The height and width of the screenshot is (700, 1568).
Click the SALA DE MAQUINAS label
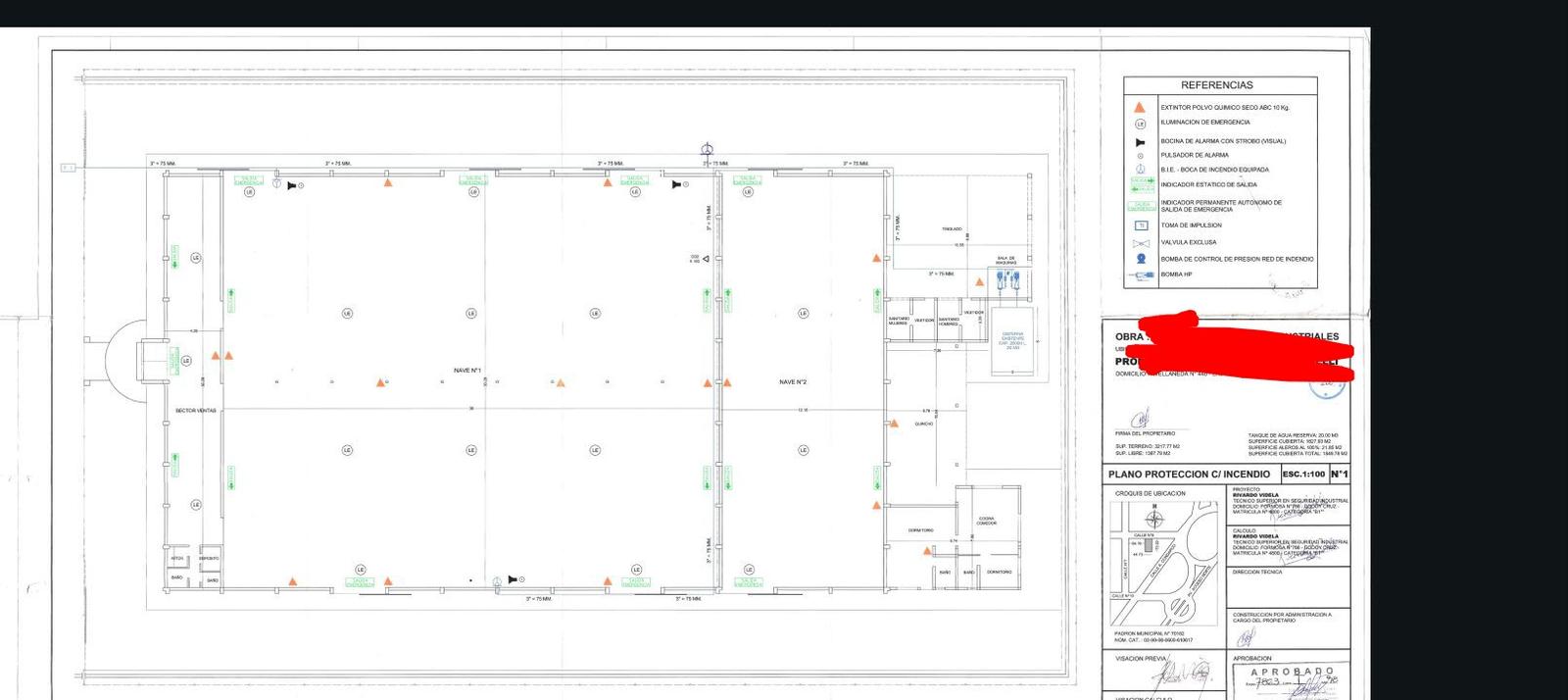pyautogui.click(x=1006, y=261)
